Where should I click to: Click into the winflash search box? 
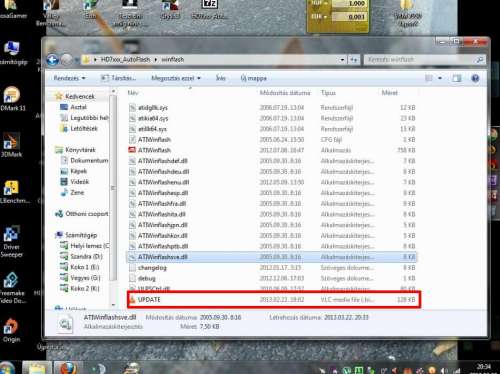click(424, 60)
